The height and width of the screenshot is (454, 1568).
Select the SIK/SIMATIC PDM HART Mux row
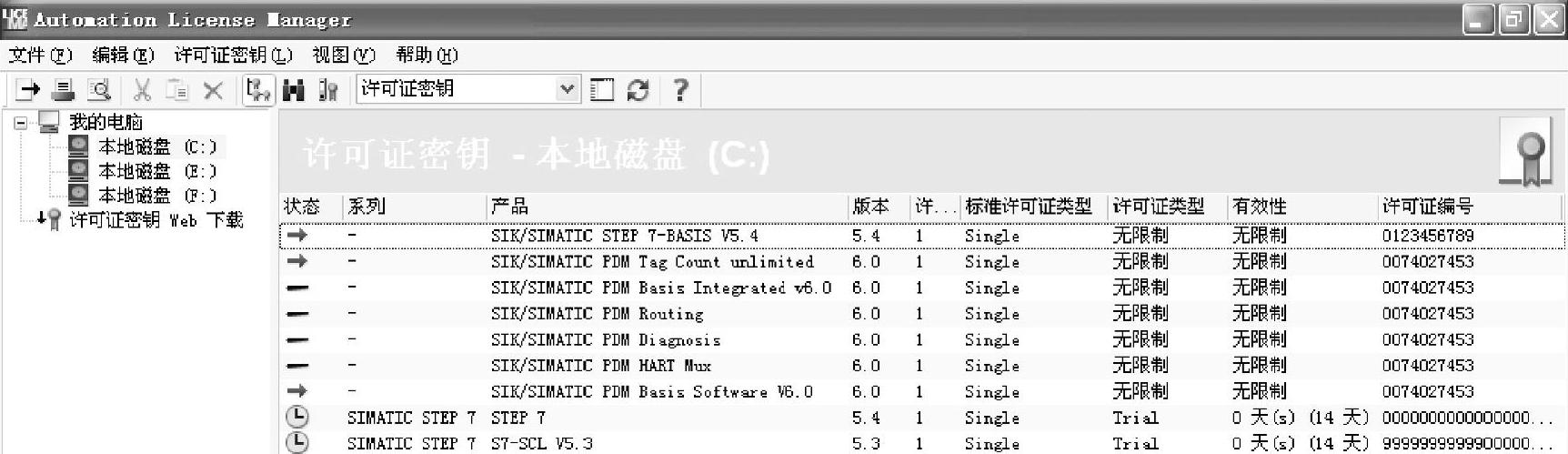pyautogui.click(x=921, y=366)
